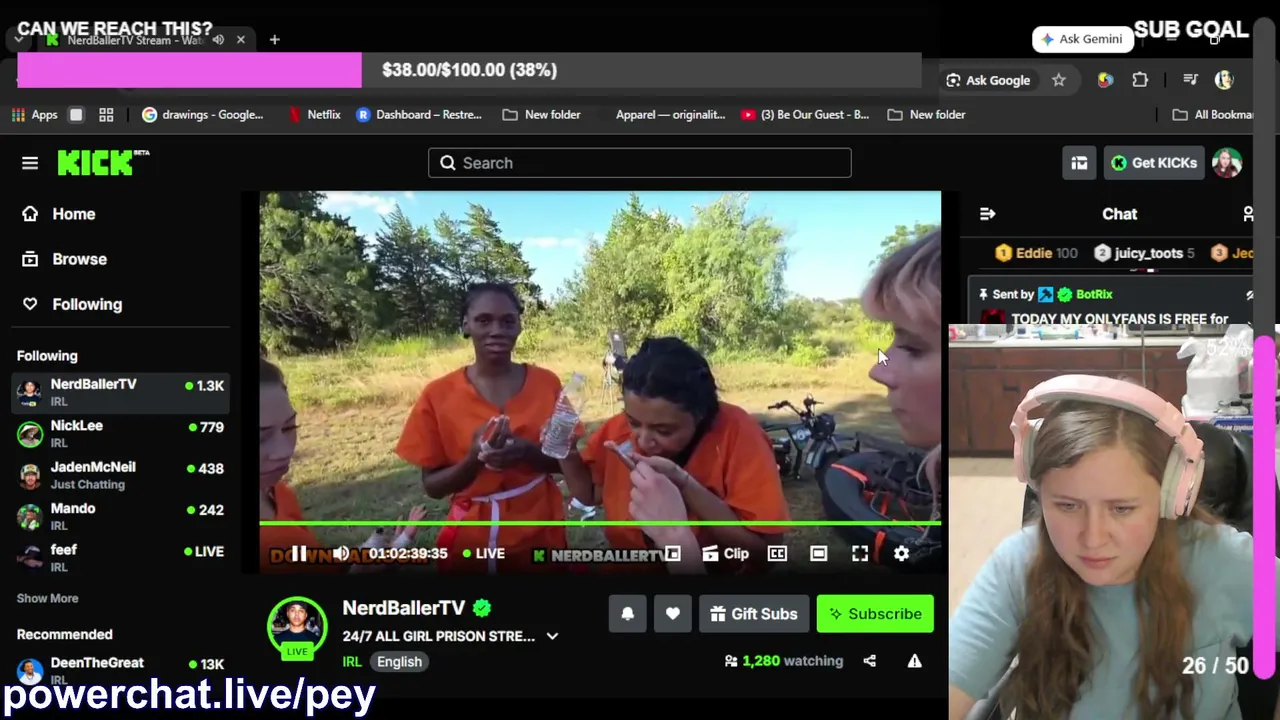The width and height of the screenshot is (1280, 720).
Task: Open a new browser tab
Action: [274, 40]
